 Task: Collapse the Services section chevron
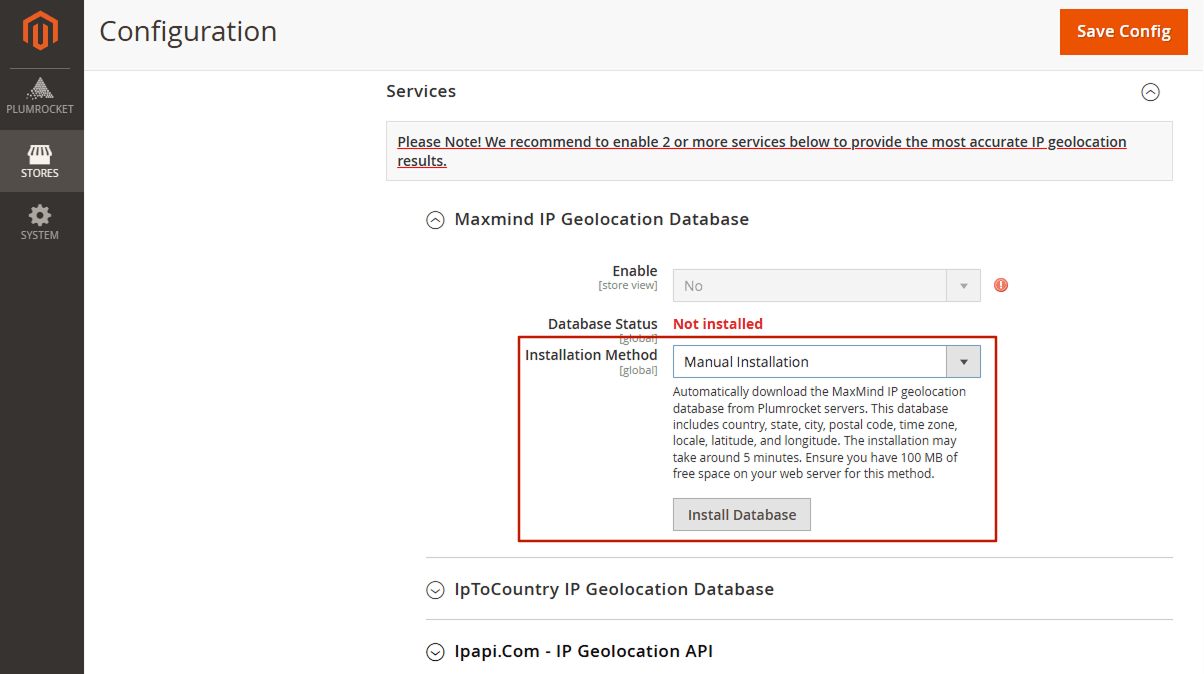[1150, 92]
